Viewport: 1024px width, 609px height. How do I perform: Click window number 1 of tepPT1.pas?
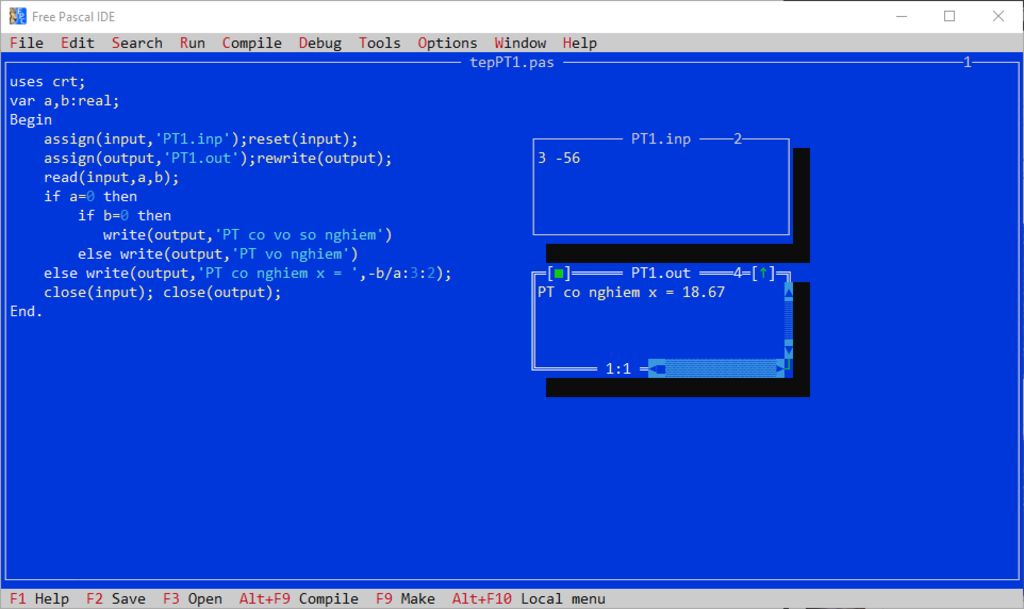coord(967,63)
